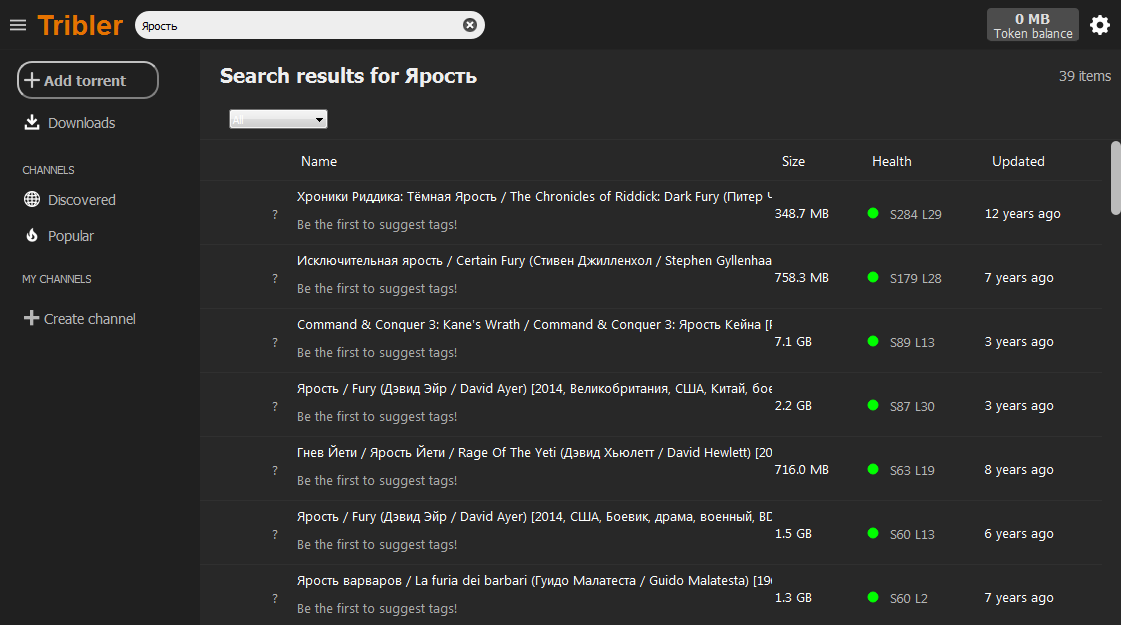This screenshot has height=625, width=1121.
Task: Click the Add torrent button
Action: (x=88, y=80)
